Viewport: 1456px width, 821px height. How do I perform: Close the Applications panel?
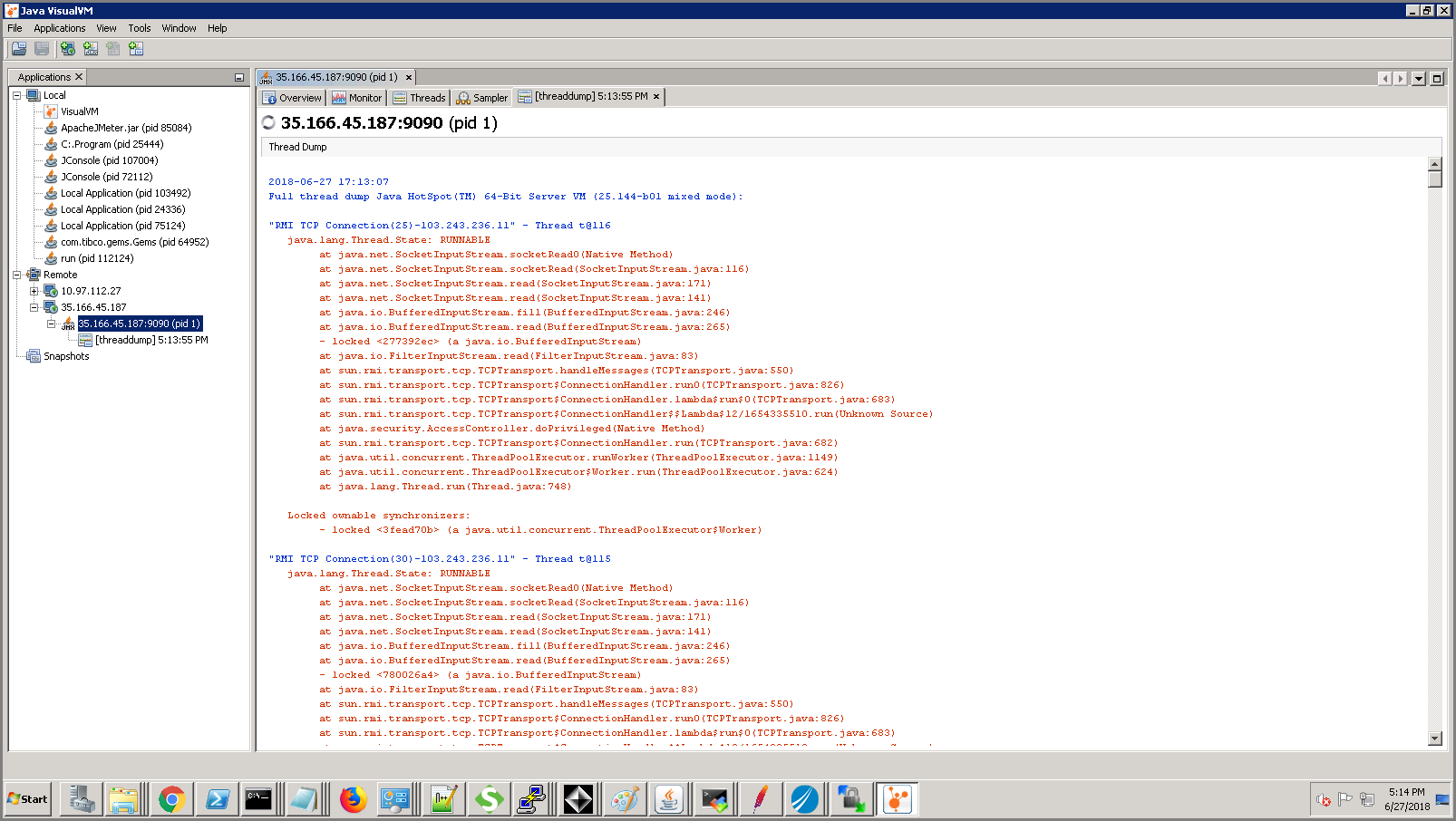click(79, 77)
